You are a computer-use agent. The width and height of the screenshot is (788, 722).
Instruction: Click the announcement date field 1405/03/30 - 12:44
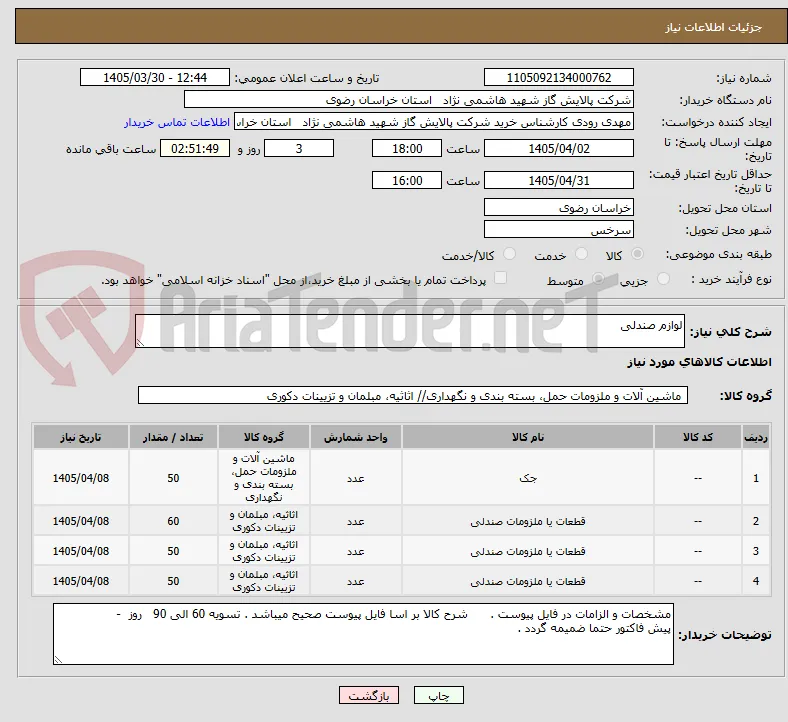pyautogui.click(x=155, y=77)
